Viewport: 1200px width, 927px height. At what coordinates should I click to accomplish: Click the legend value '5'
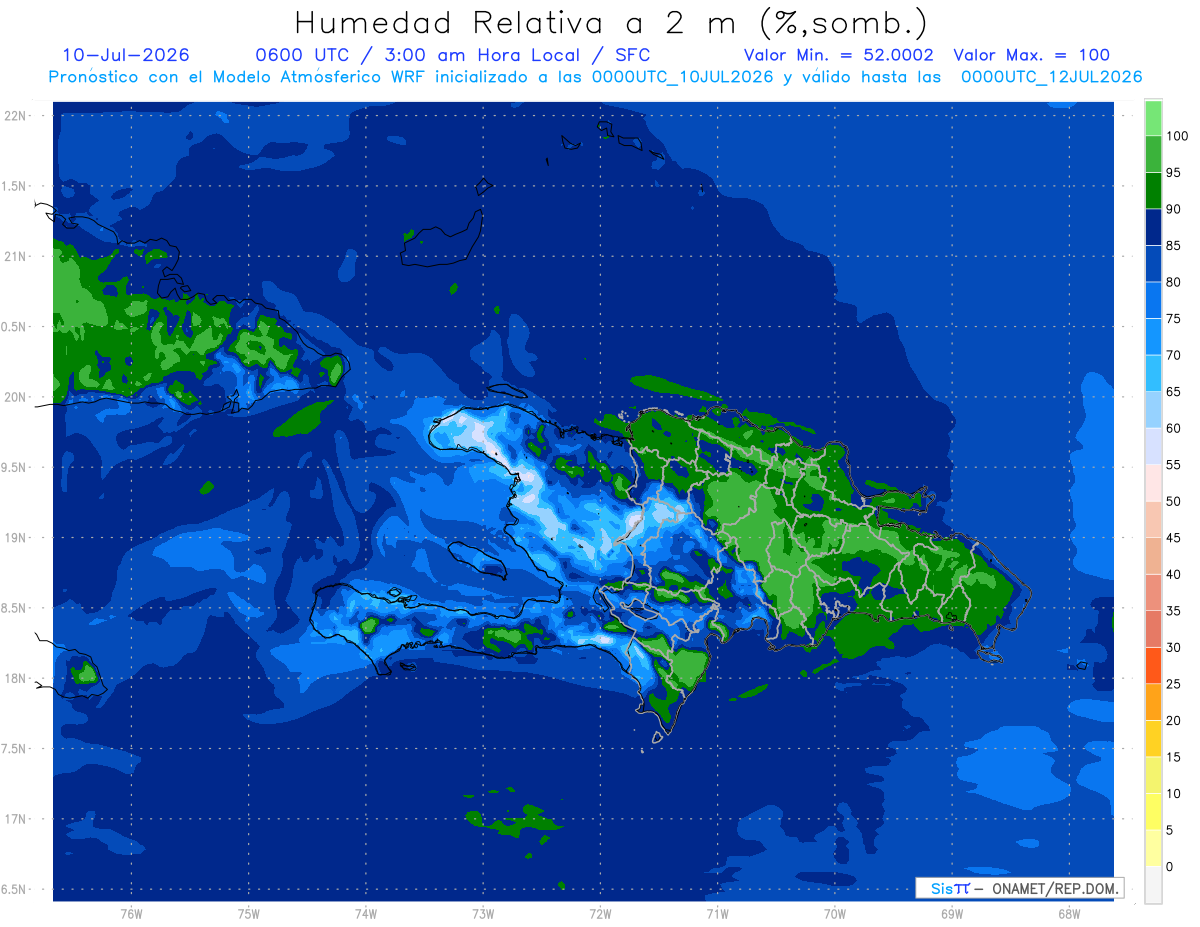coord(1170,830)
